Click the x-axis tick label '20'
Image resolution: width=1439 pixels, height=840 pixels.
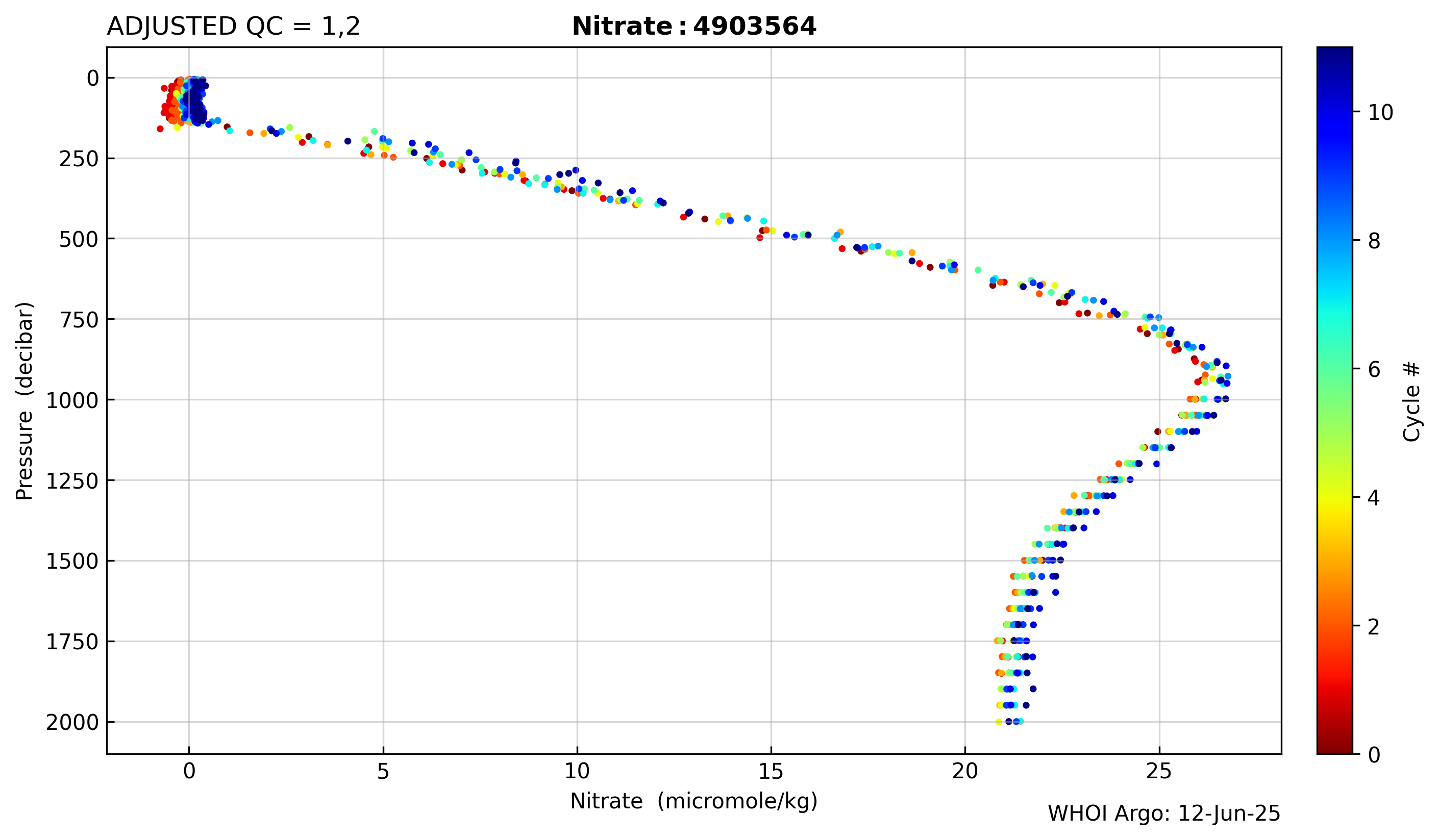(x=965, y=772)
